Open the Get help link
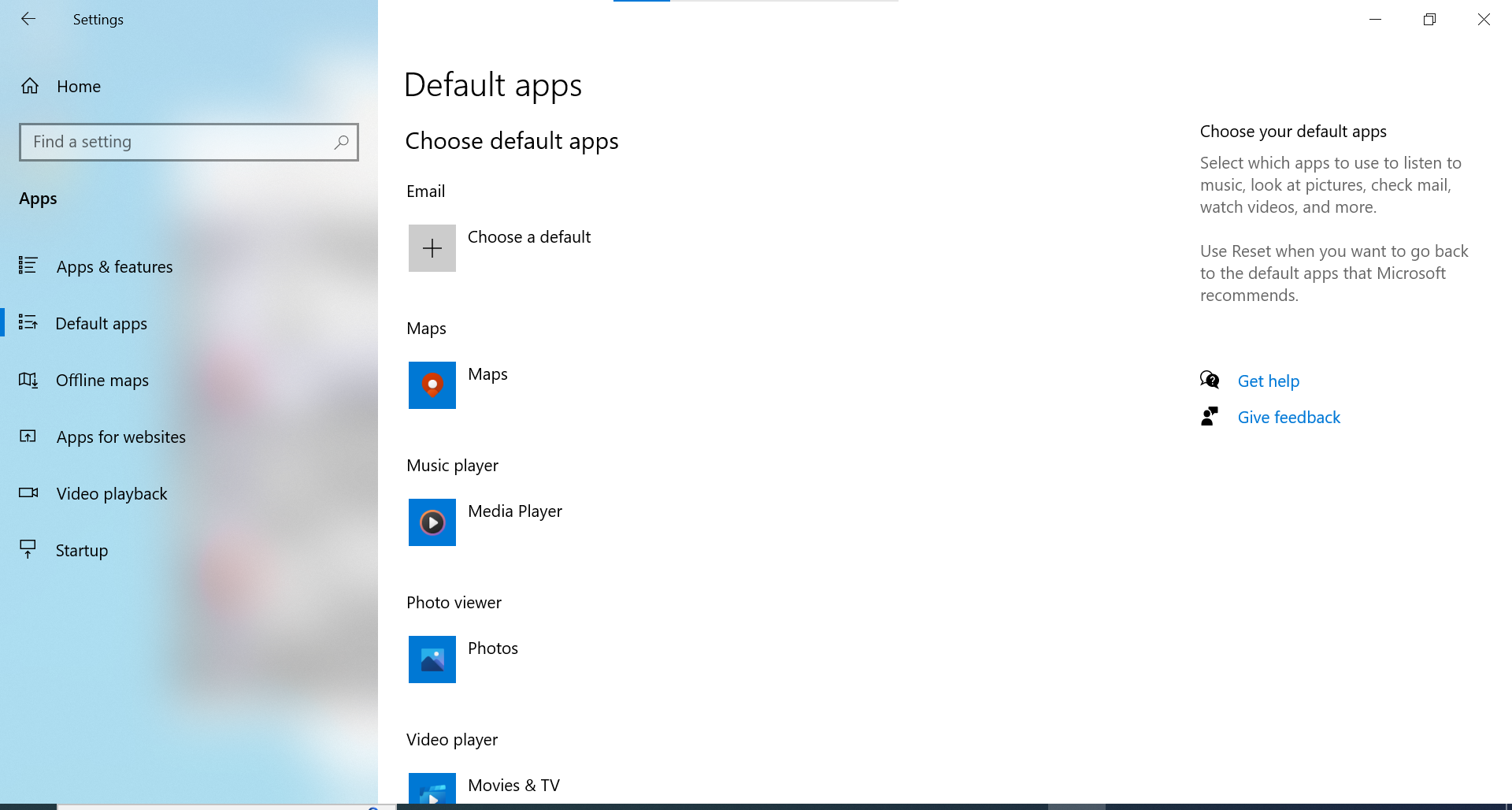 [1268, 381]
